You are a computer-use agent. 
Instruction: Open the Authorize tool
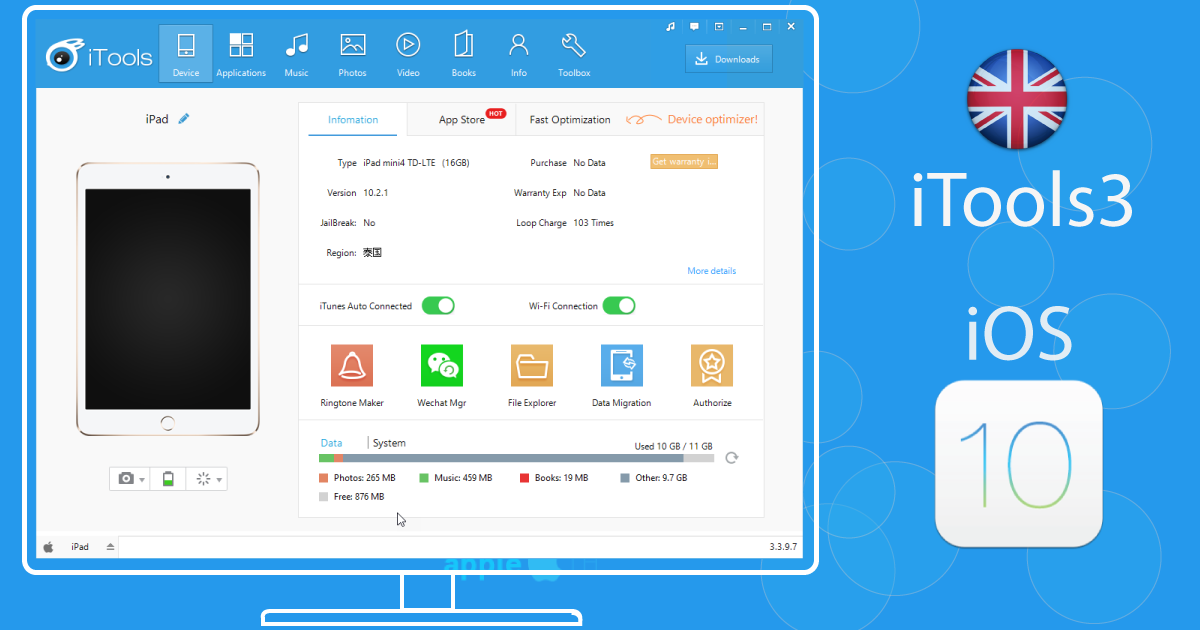pos(712,376)
